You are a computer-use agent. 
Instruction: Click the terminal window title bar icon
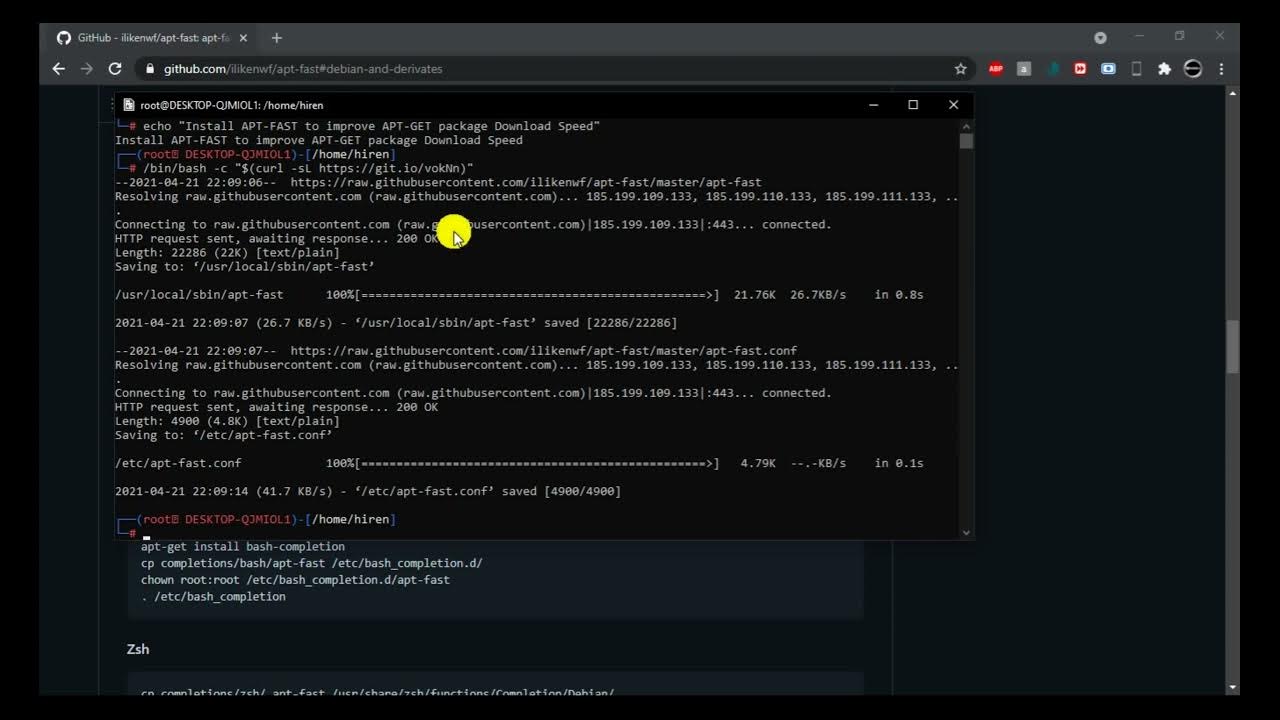128,105
